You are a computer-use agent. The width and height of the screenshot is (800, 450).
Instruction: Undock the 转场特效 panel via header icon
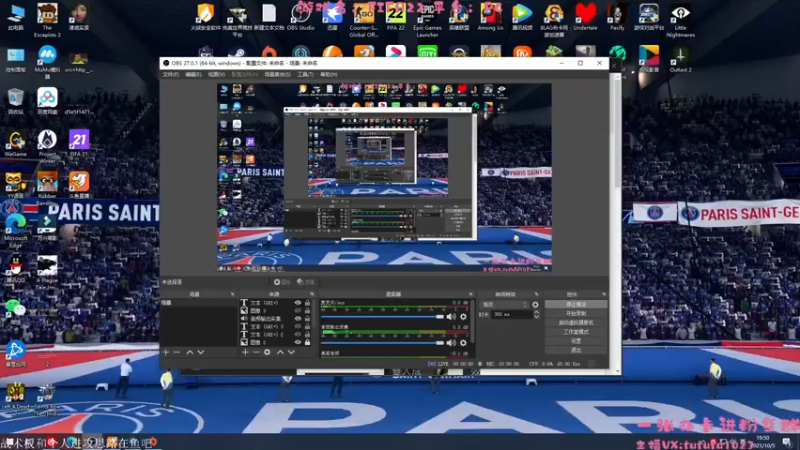[x=536, y=294]
